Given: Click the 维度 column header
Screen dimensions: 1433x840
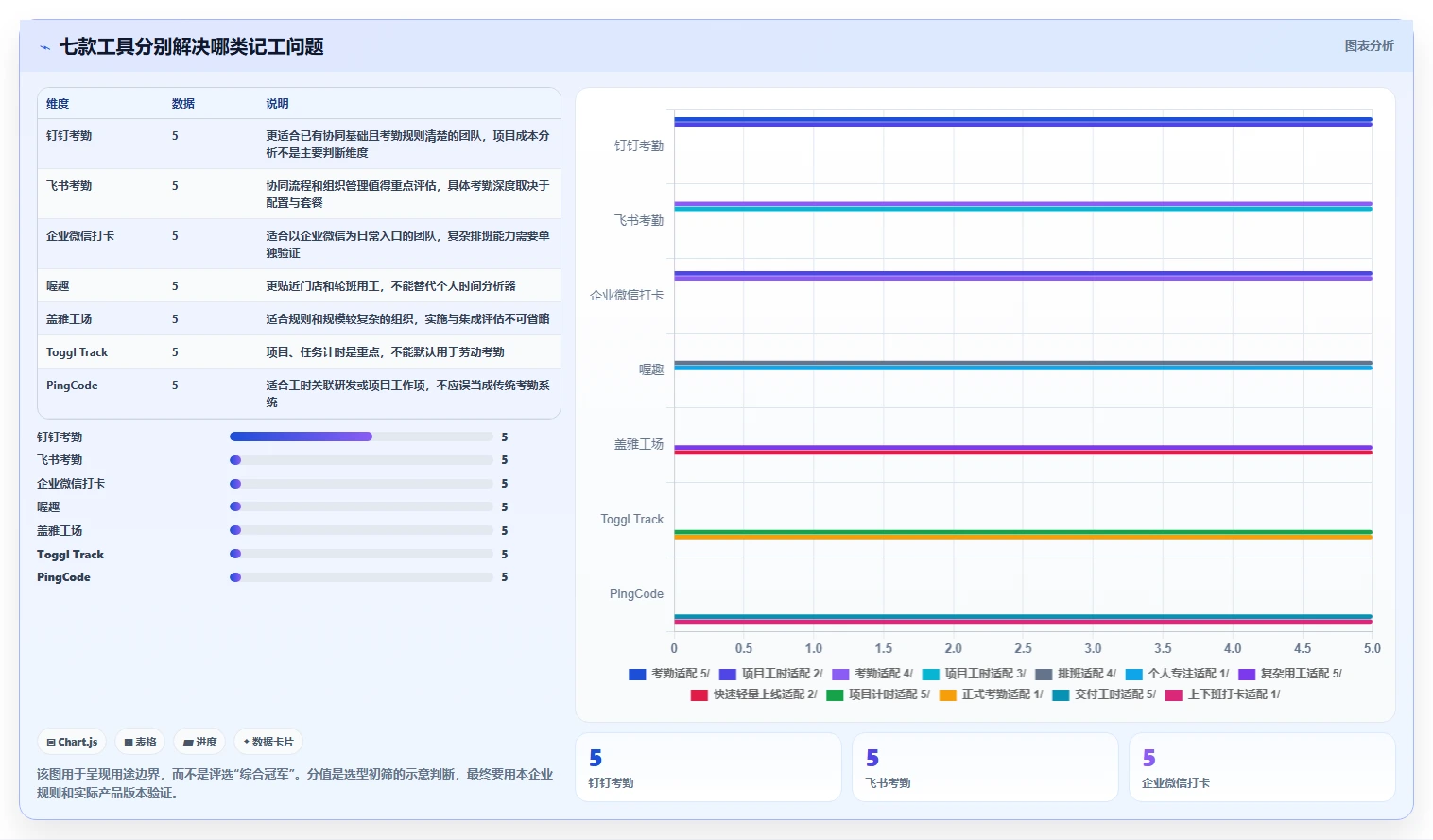Looking at the screenshot, I should [x=58, y=104].
